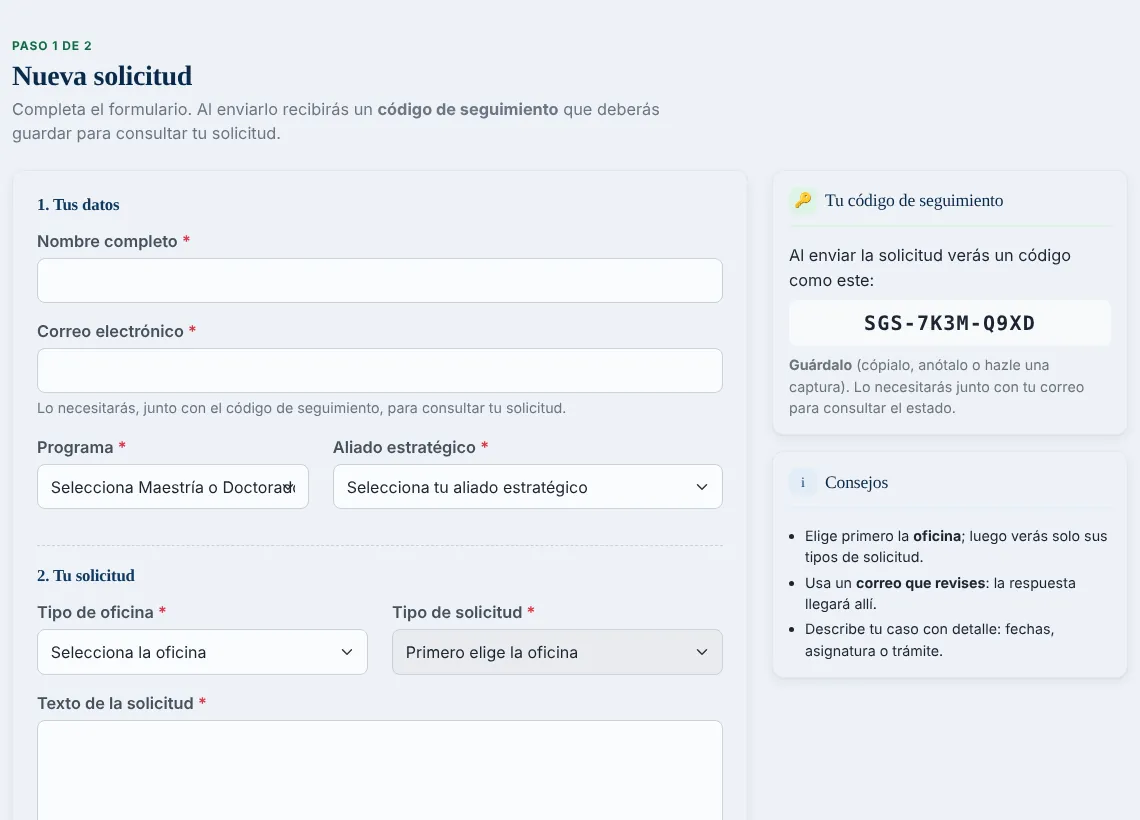Click the Tu código de seguimiento heading
The width and height of the screenshot is (1140, 820).
pyautogui.click(x=914, y=201)
